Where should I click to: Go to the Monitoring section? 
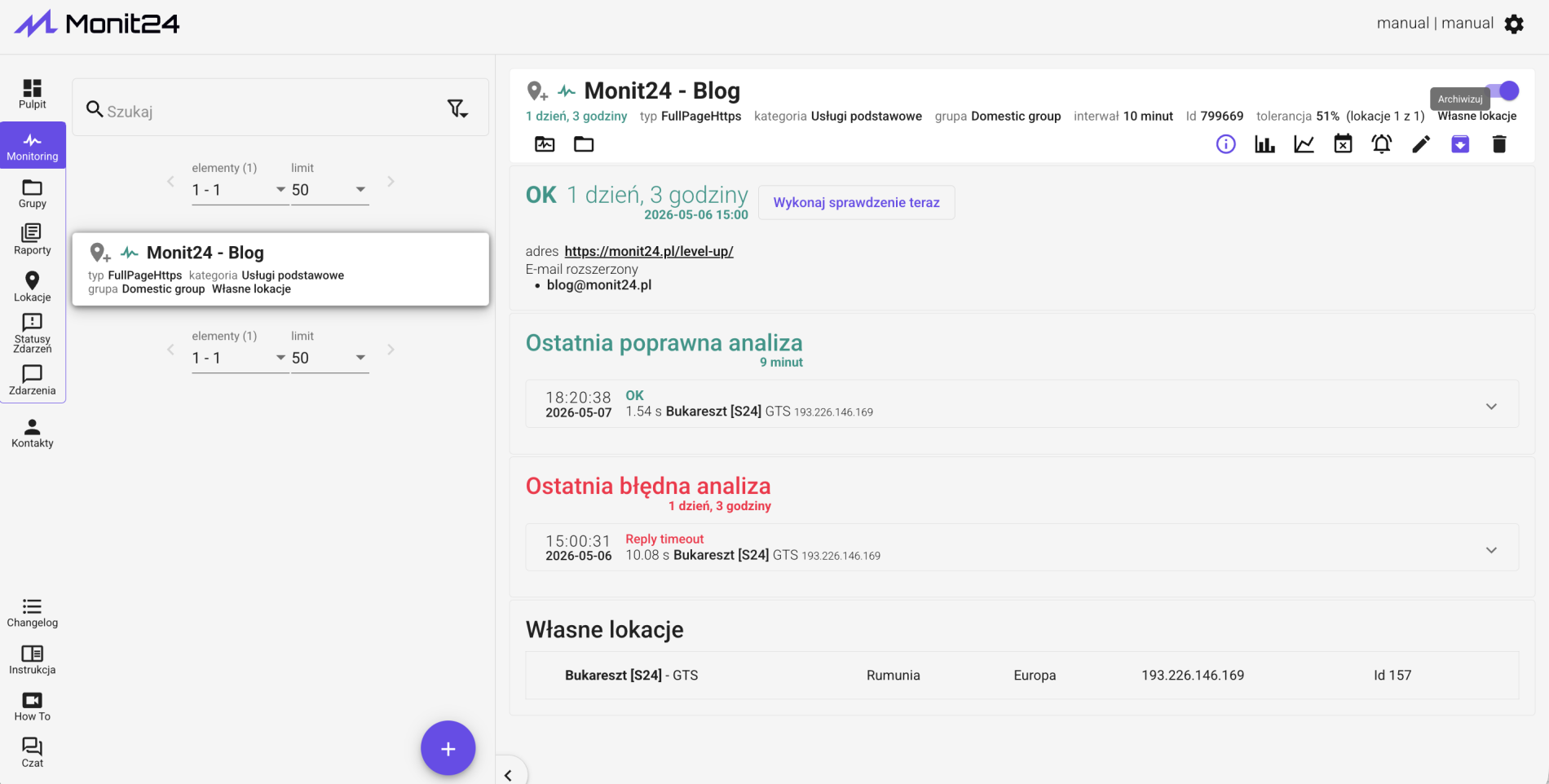(33, 146)
